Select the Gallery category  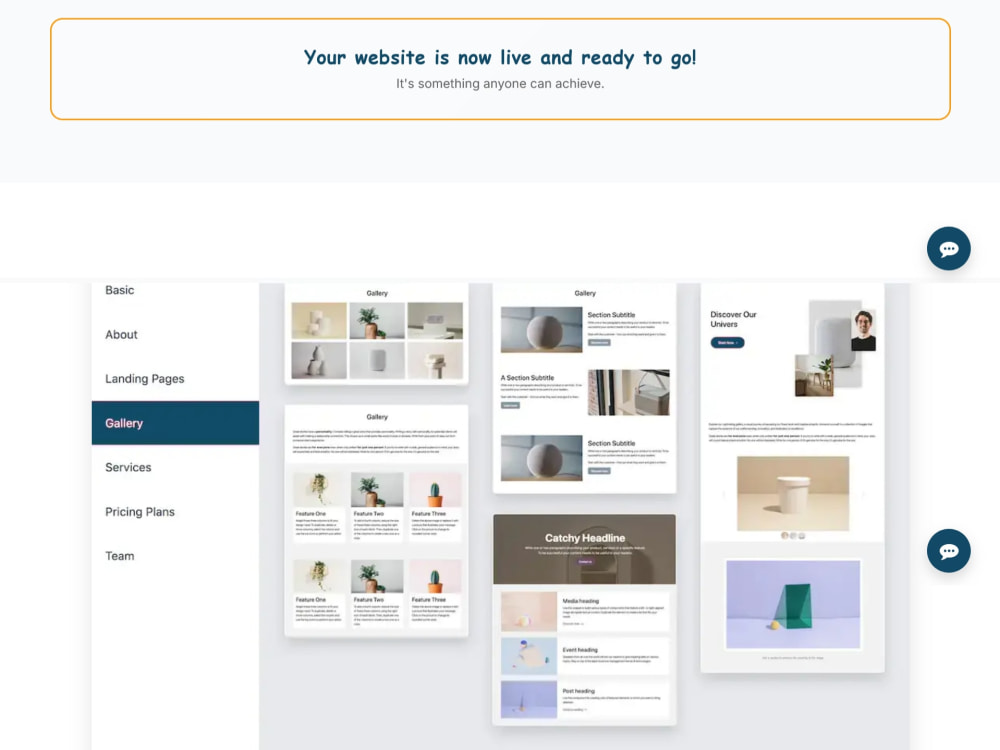(175, 423)
